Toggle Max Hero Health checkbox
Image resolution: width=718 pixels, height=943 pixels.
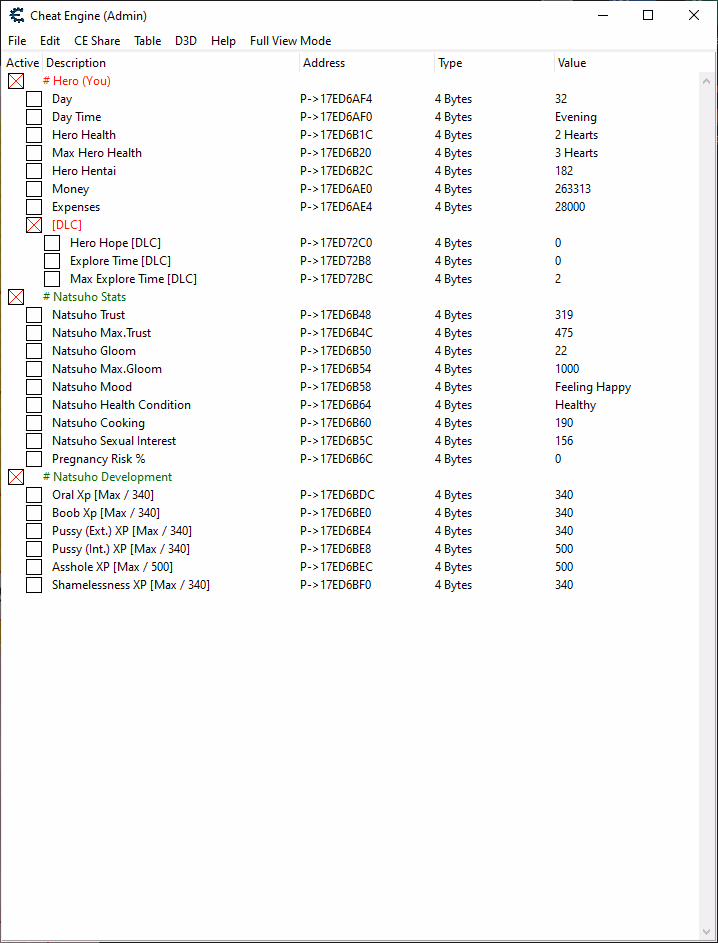tap(34, 153)
